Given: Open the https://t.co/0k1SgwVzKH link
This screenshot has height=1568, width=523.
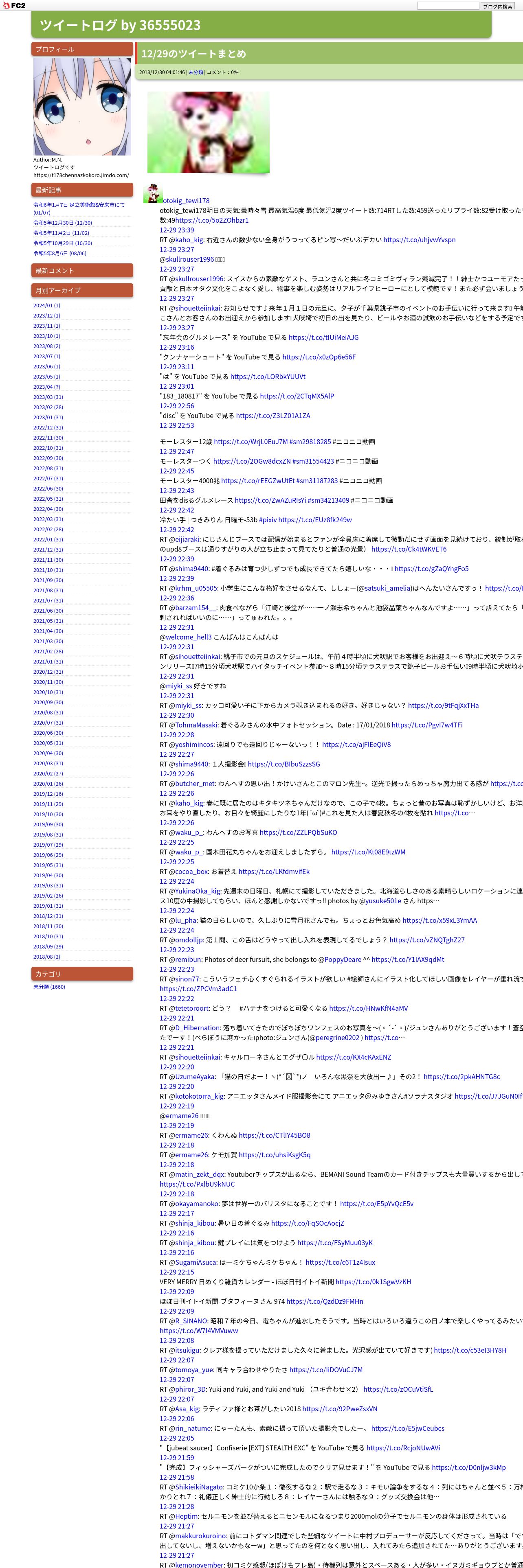Looking at the screenshot, I should click(x=373, y=1282).
